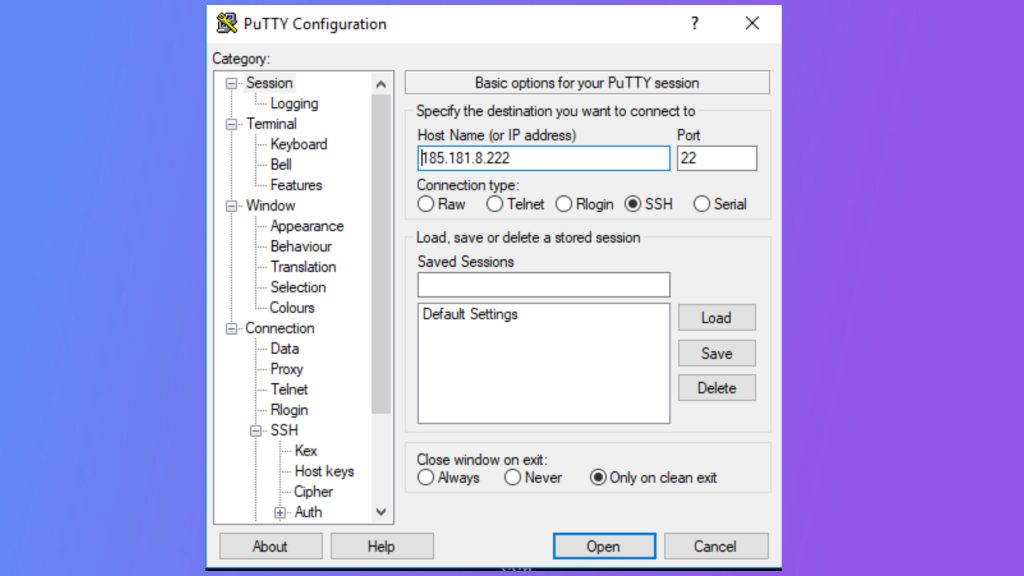Open the Rlogin category in tree

(289, 410)
